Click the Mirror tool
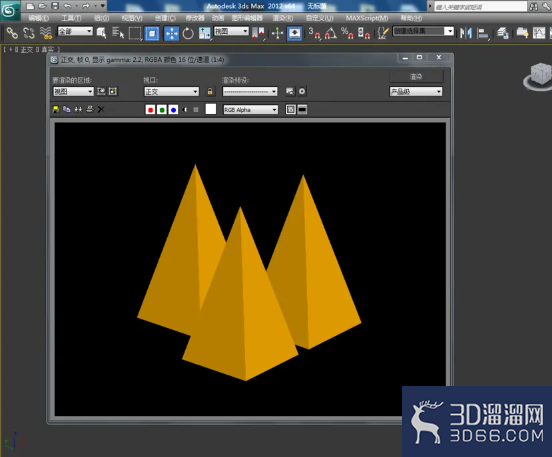552x457 pixels. [x=466, y=33]
